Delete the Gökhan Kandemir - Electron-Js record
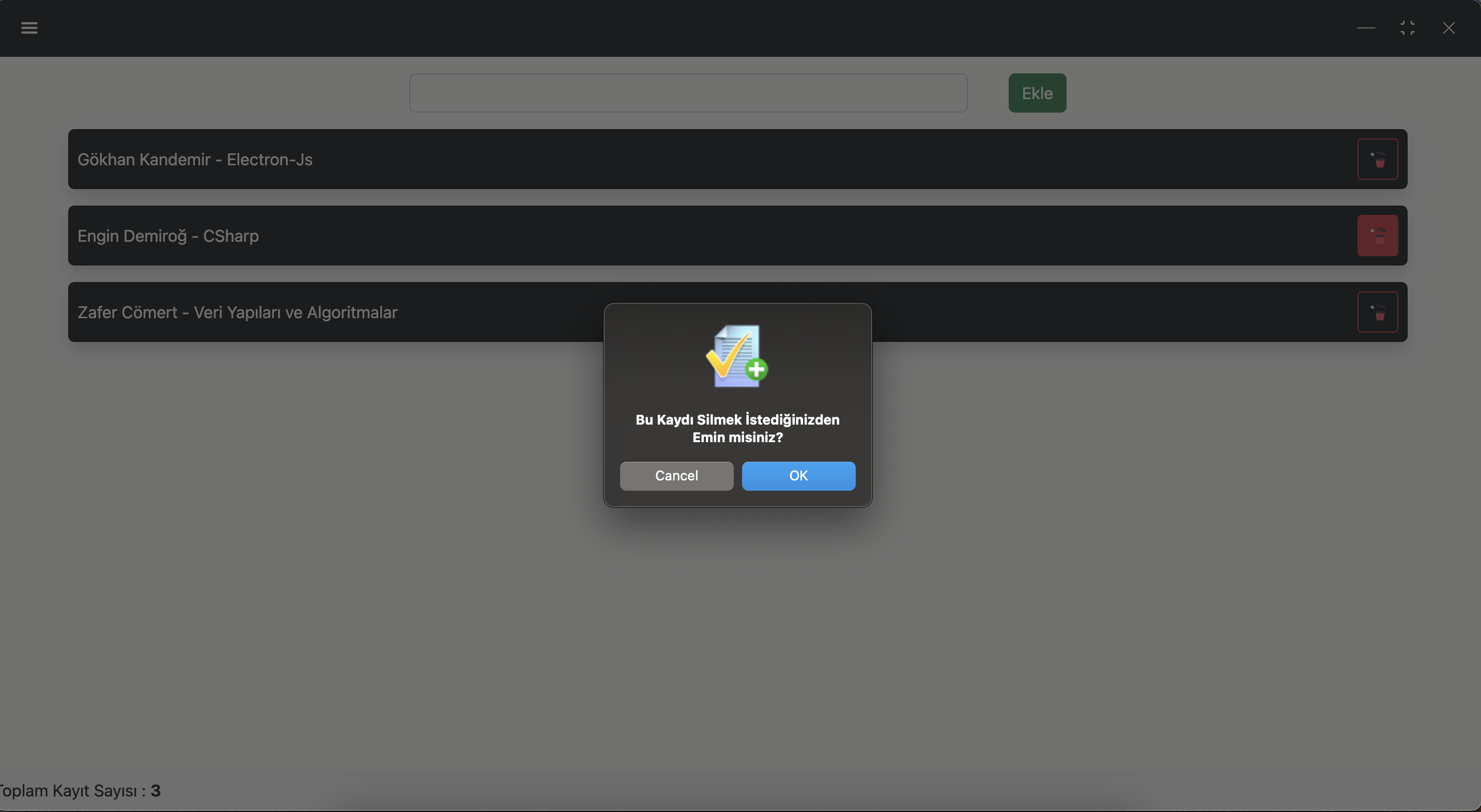 pyautogui.click(x=1378, y=159)
